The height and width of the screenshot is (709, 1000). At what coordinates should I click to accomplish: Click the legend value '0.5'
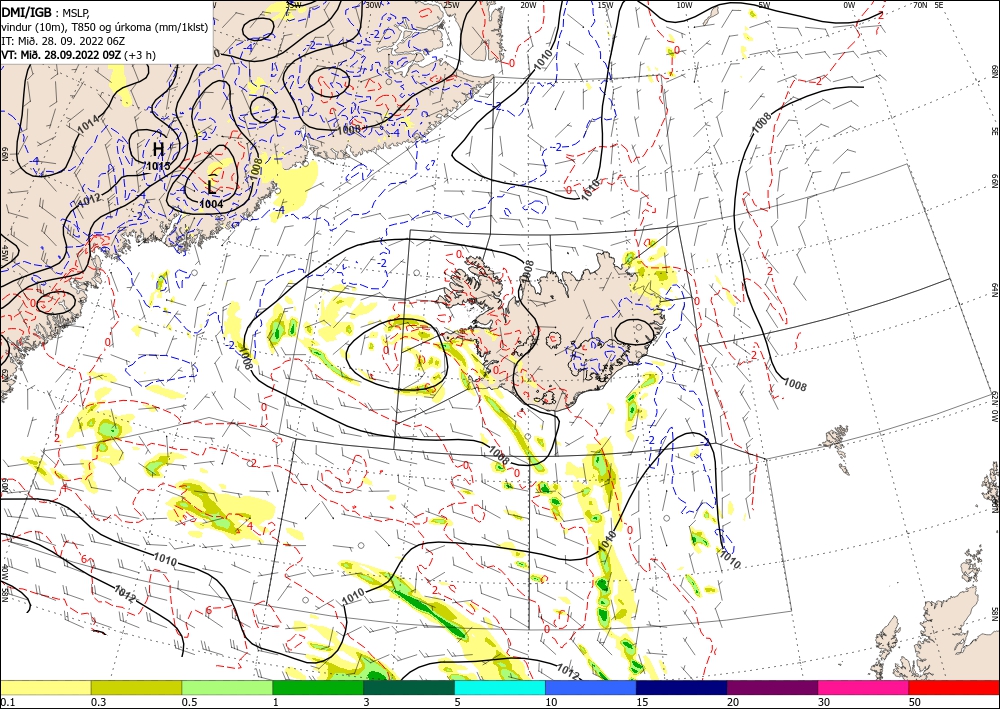(188, 701)
